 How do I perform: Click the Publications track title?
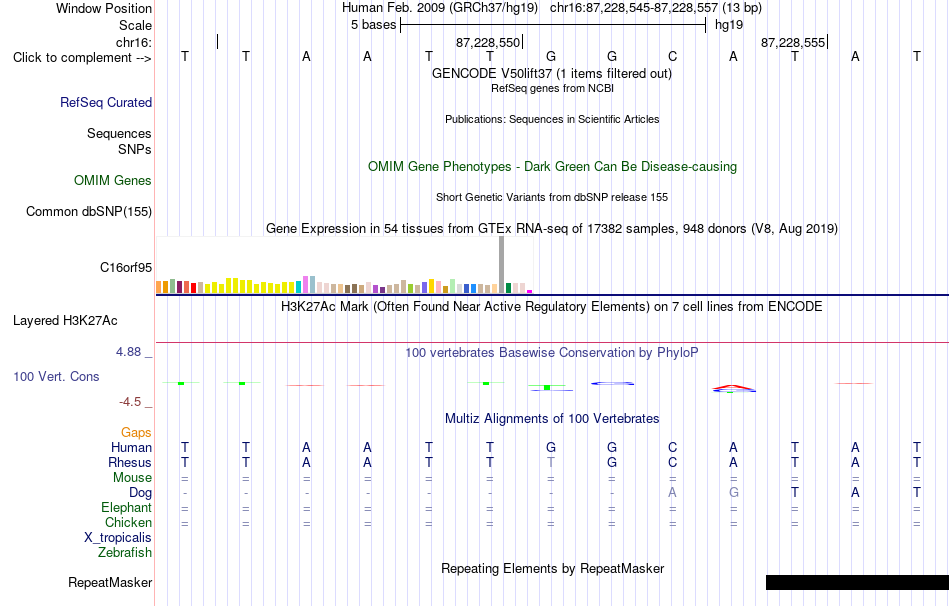[x=552, y=119]
